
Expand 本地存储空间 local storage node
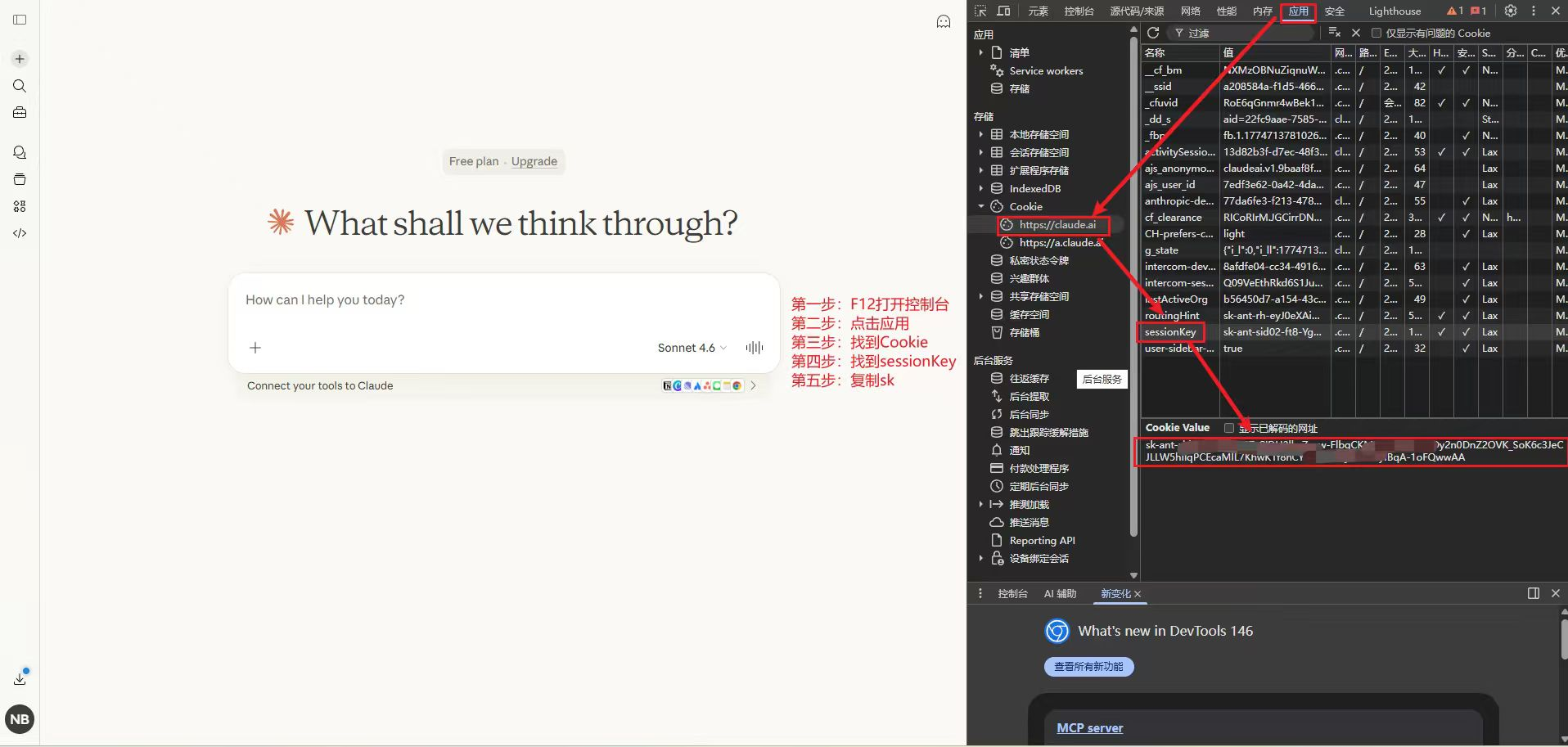980,134
